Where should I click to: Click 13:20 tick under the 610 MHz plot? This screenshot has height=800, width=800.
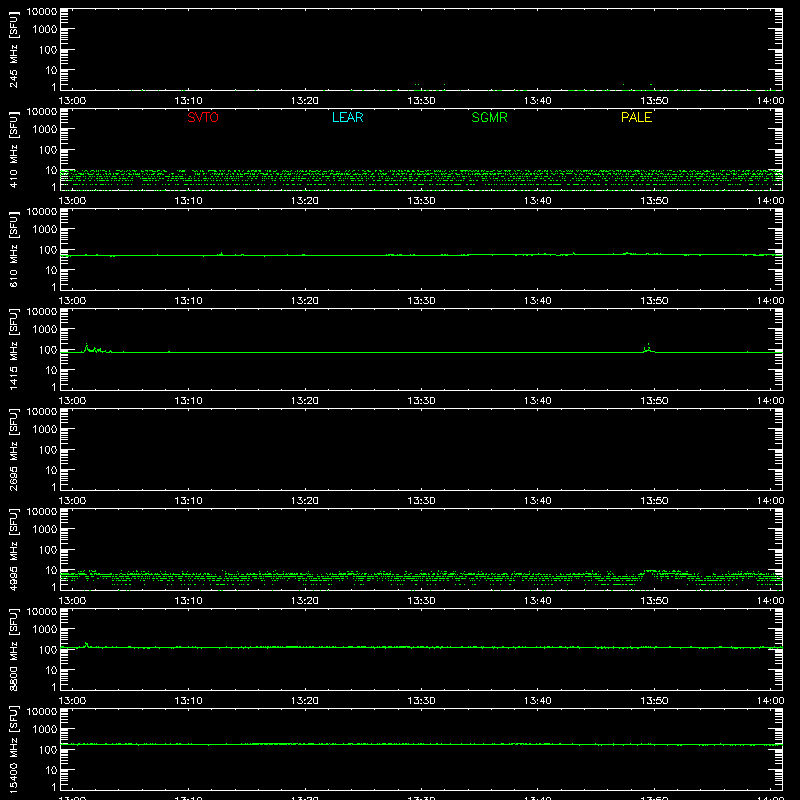(305, 301)
